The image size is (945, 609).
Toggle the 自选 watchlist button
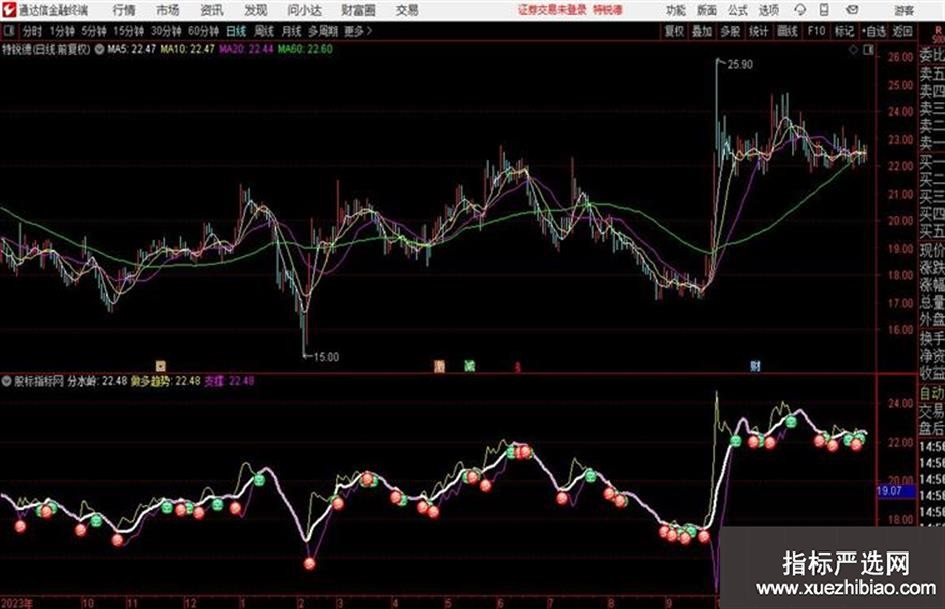pyautogui.click(x=874, y=31)
